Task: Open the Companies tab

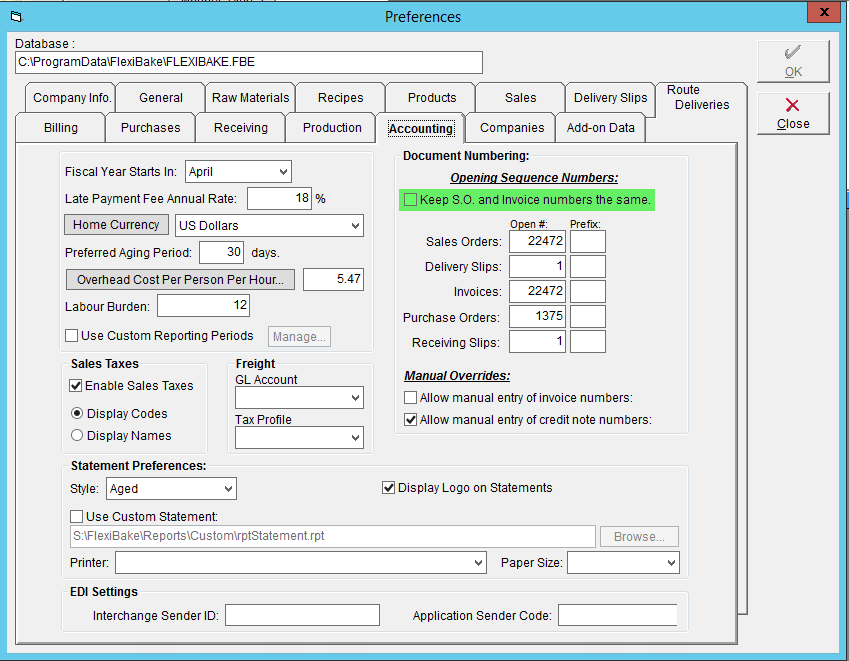Action: [512, 128]
